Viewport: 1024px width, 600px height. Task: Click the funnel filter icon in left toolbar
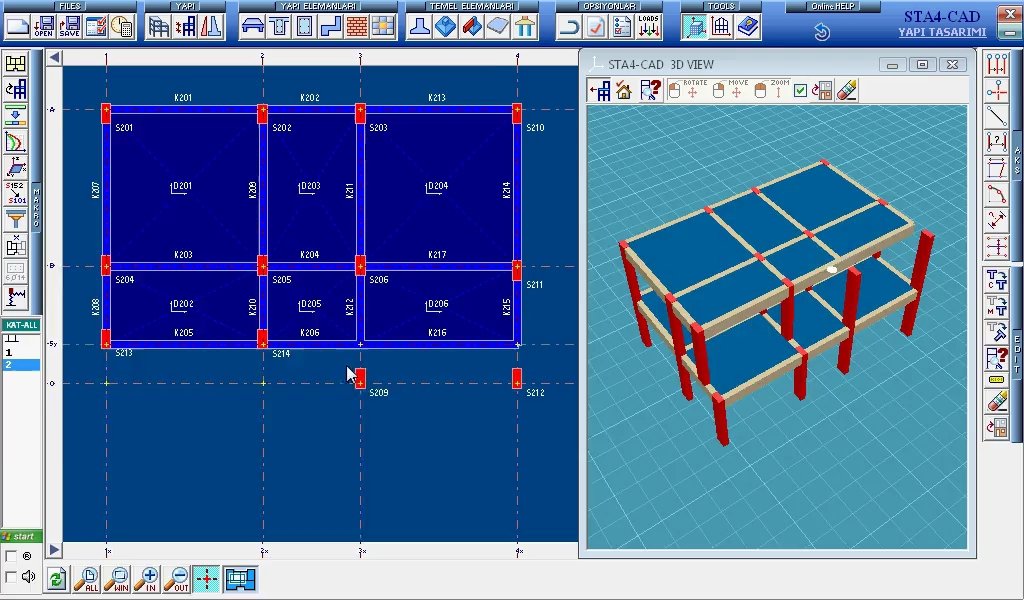click(x=16, y=220)
